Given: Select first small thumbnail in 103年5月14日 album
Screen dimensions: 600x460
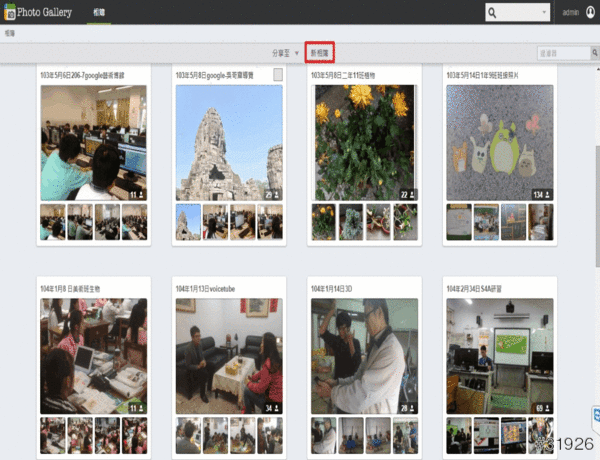Looking at the screenshot, I should [459, 222].
